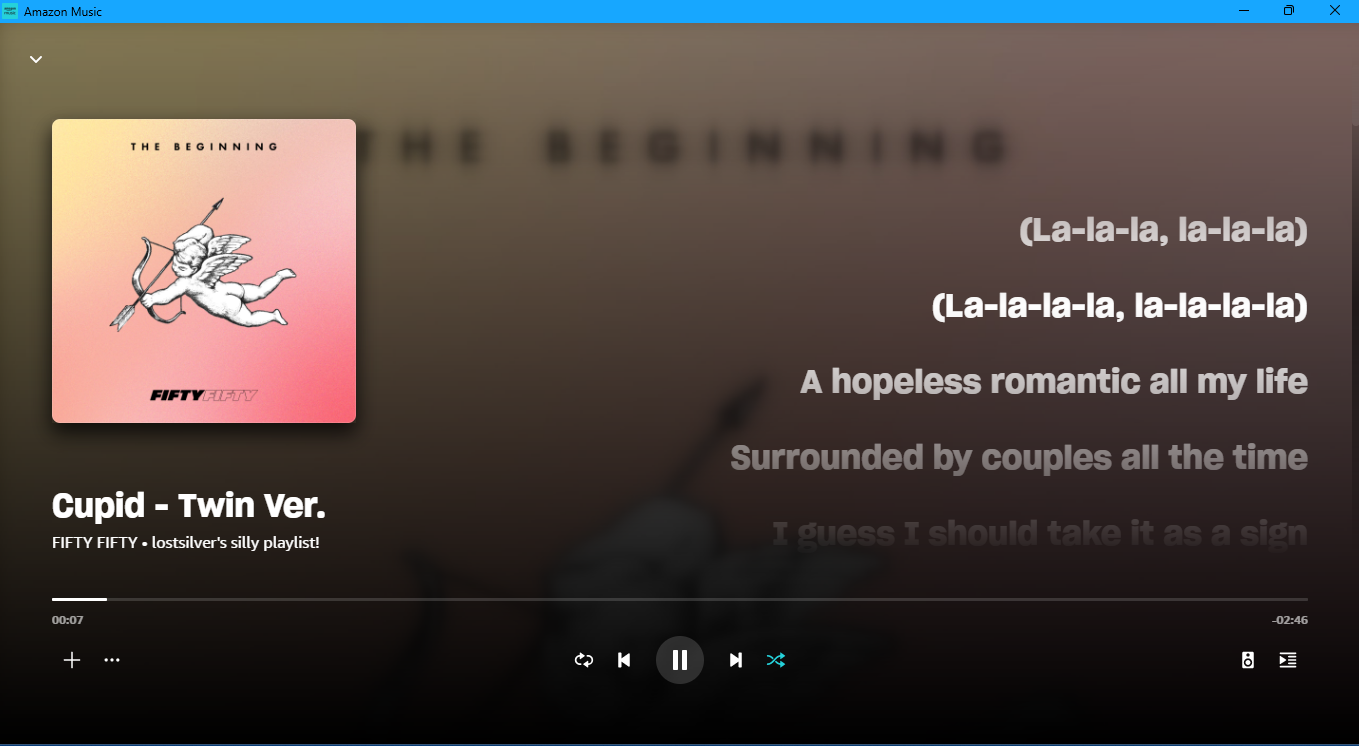Open the three-dot more options menu
Screen dimensions: 1359x746
pyautogui.click(x=112, y=660)
